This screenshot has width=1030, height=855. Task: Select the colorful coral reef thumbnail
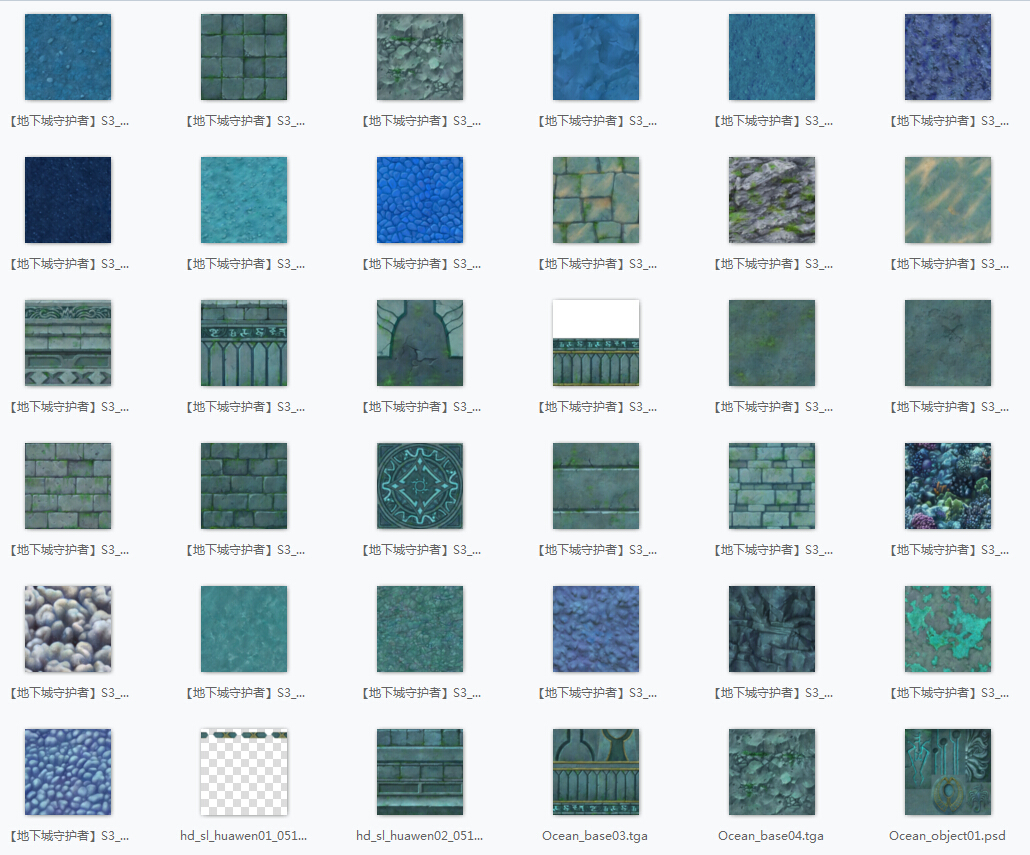(948, 486)
